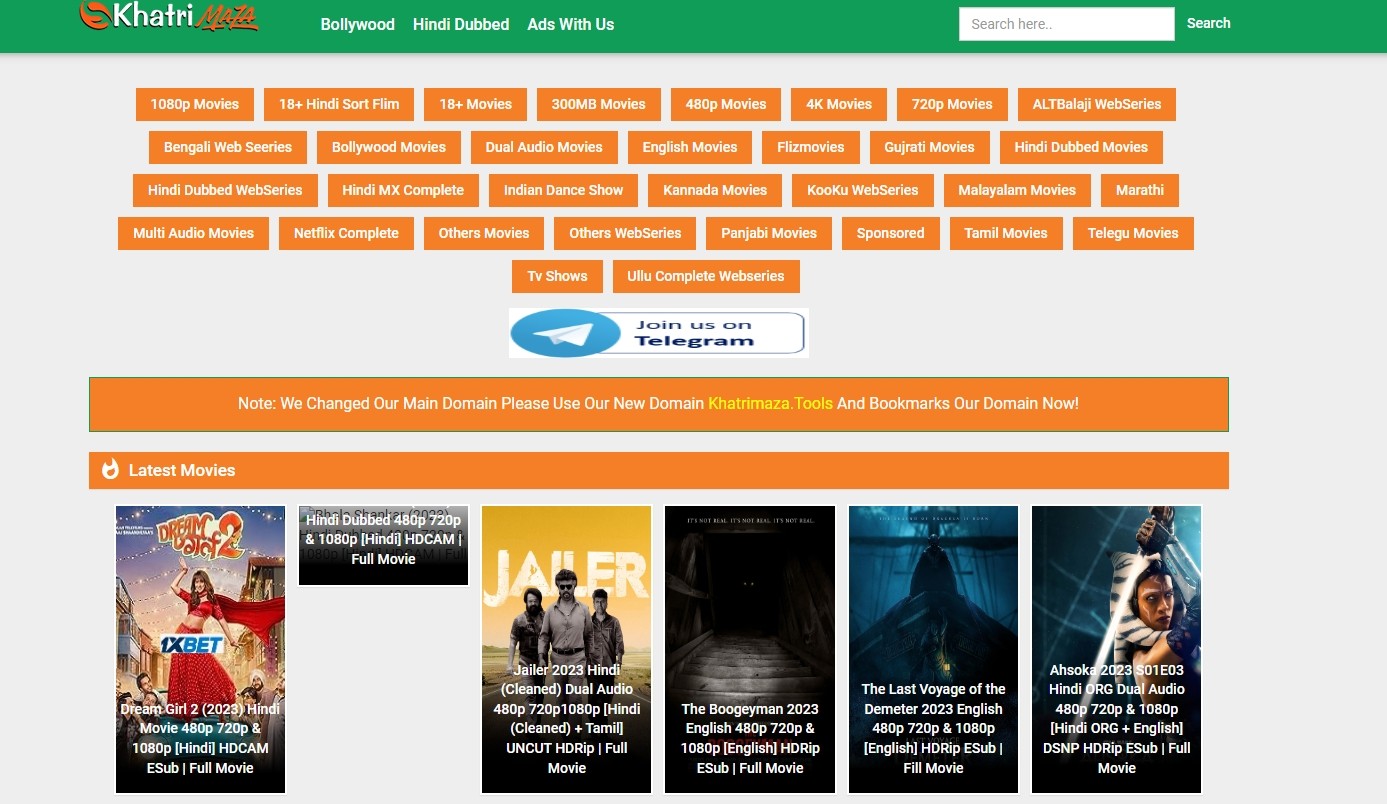Screen dimensions: 1387x804
Task: Go to Others WebSeries category
Action: click(625, 233)
